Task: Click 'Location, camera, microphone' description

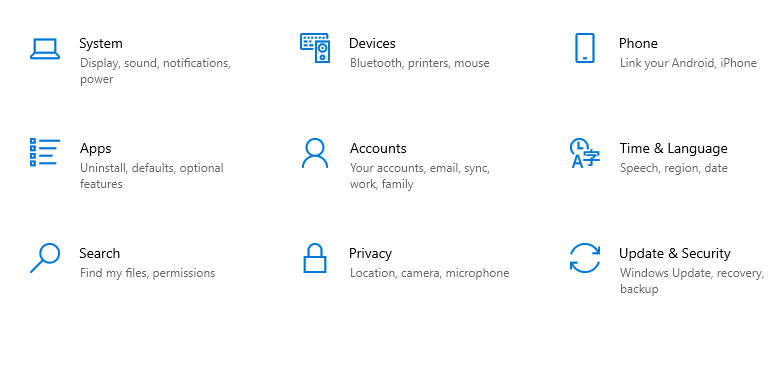Action: pos(430,273)
